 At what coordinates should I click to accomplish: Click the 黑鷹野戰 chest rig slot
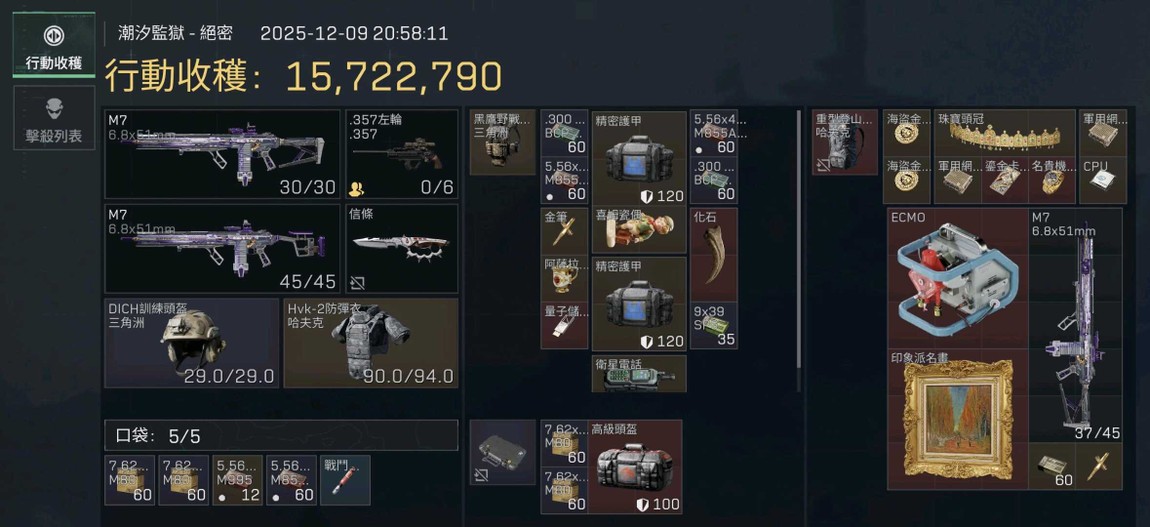tap(502, 142)
